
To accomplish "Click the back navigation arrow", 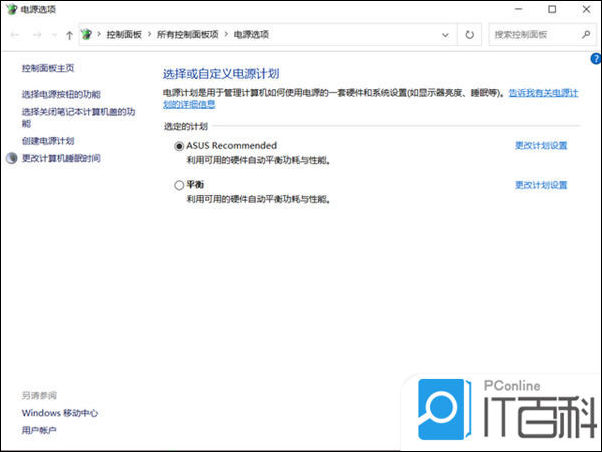I will pos(15,35).
